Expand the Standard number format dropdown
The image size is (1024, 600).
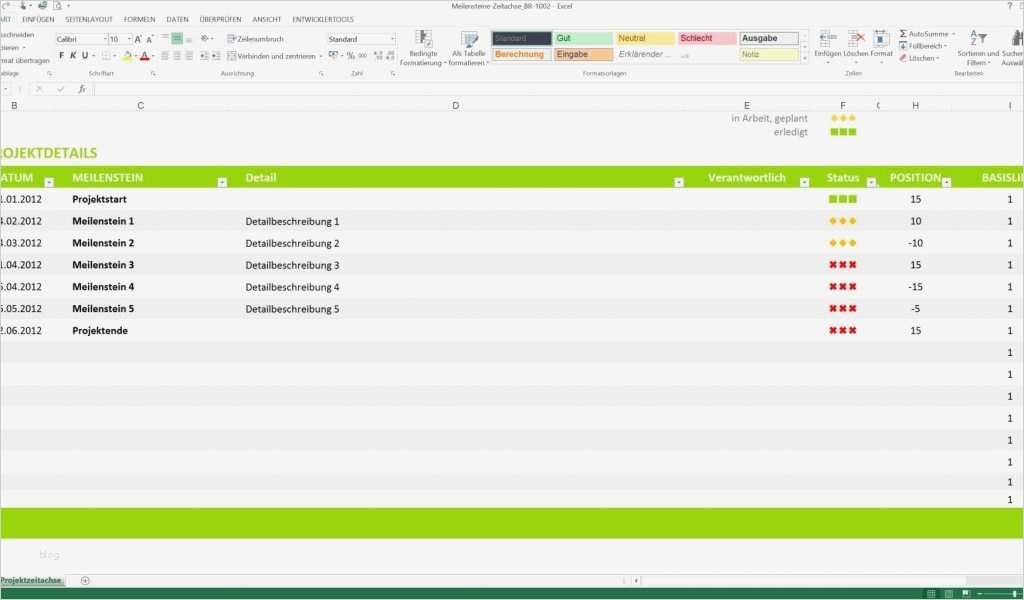[x=393, y=39]
